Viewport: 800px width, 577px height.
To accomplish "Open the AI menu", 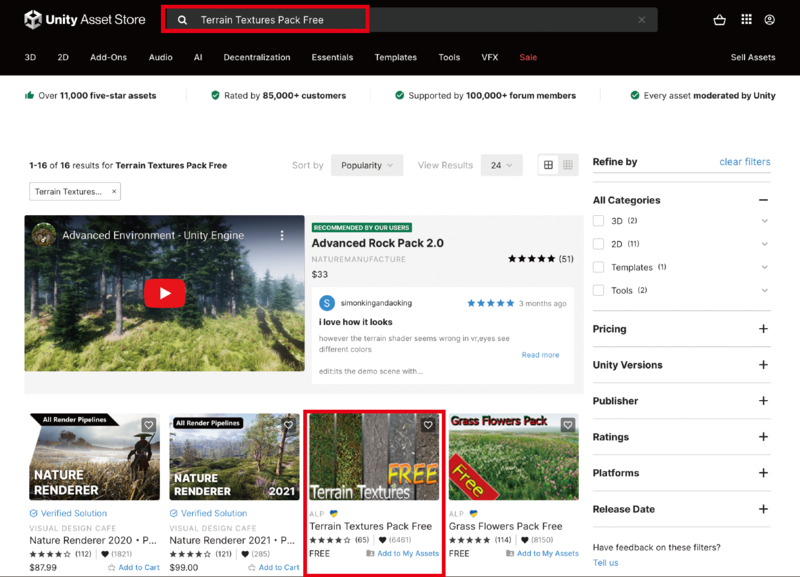I will 198,57.
